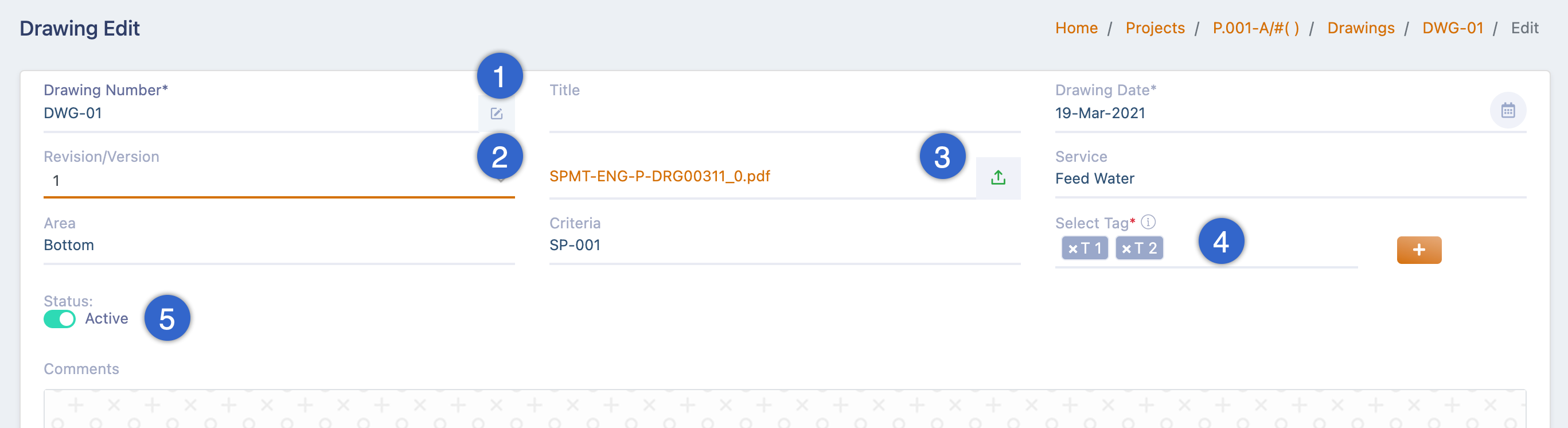1568x428 pixels.
Task: Go to Home breadcrumb
Action: pos(1075,28)
